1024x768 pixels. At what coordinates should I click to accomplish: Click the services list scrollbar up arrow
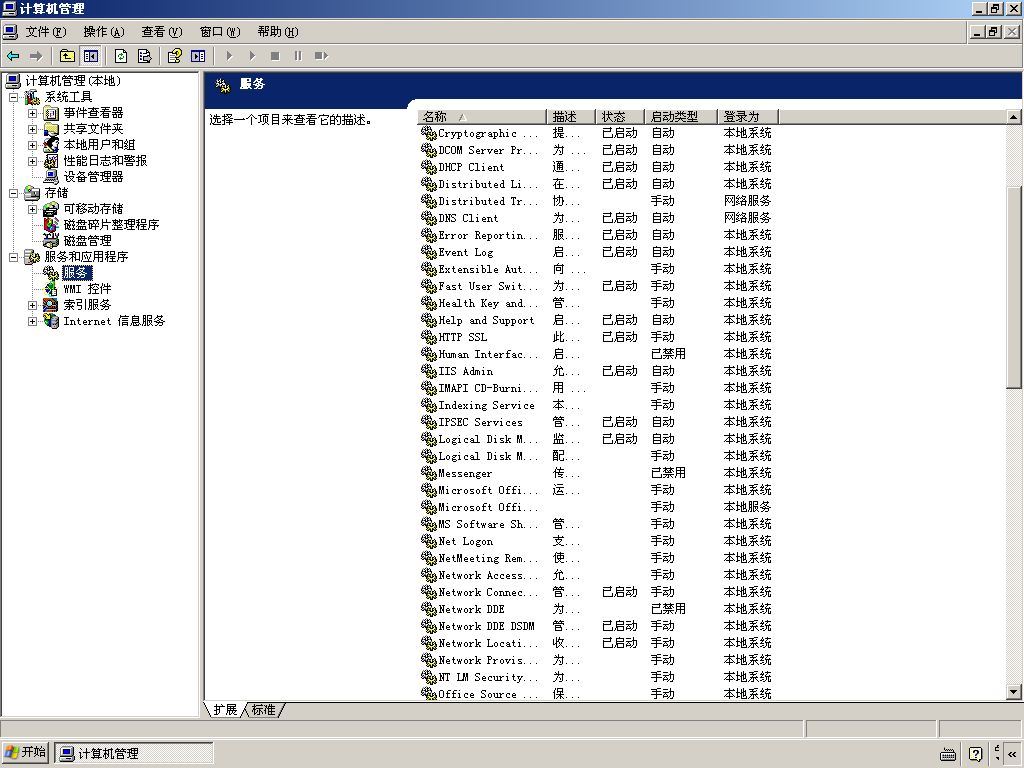tap(1014, 117)
